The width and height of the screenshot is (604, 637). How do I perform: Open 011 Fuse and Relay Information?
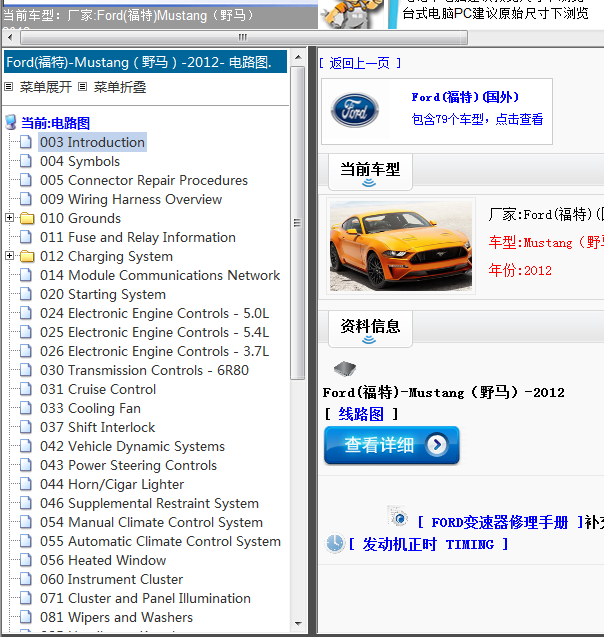138,237
